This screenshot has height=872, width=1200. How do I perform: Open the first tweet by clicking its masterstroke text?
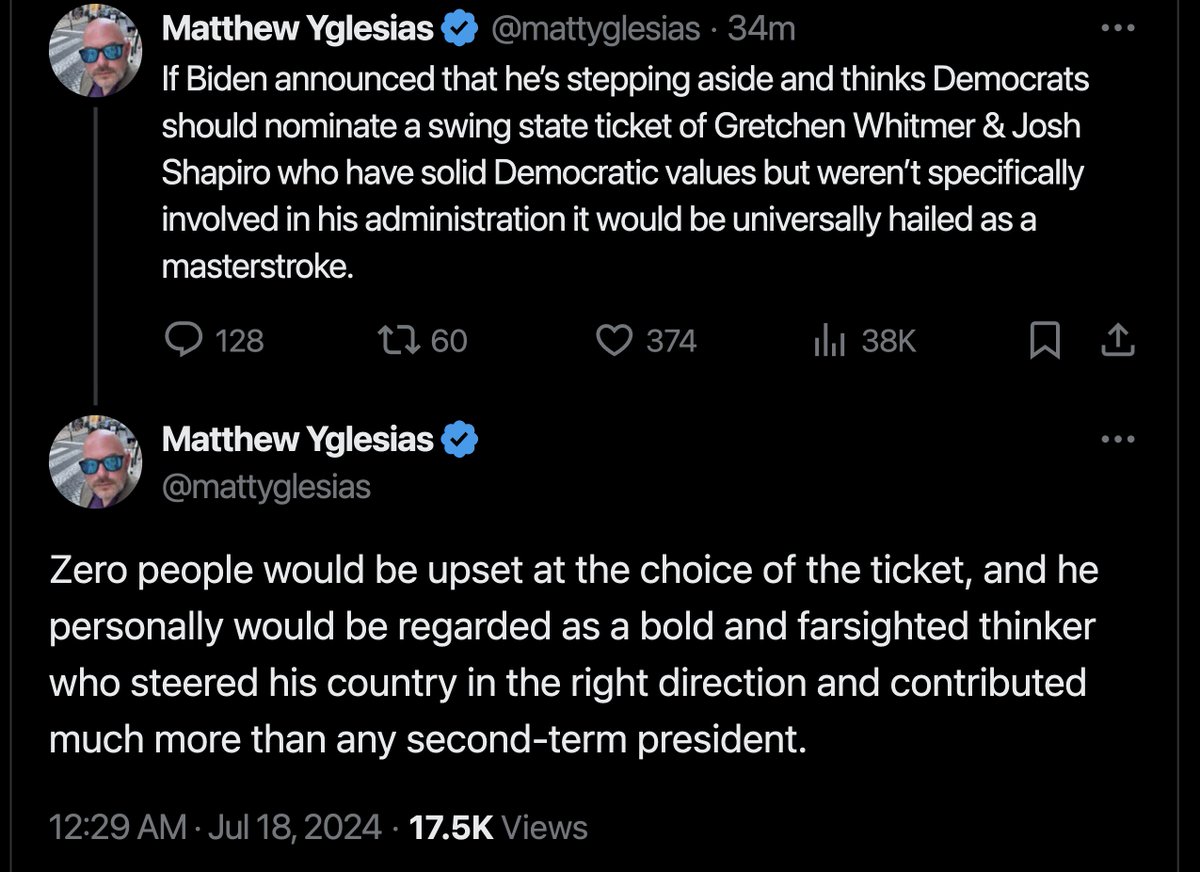coord(258,268)
